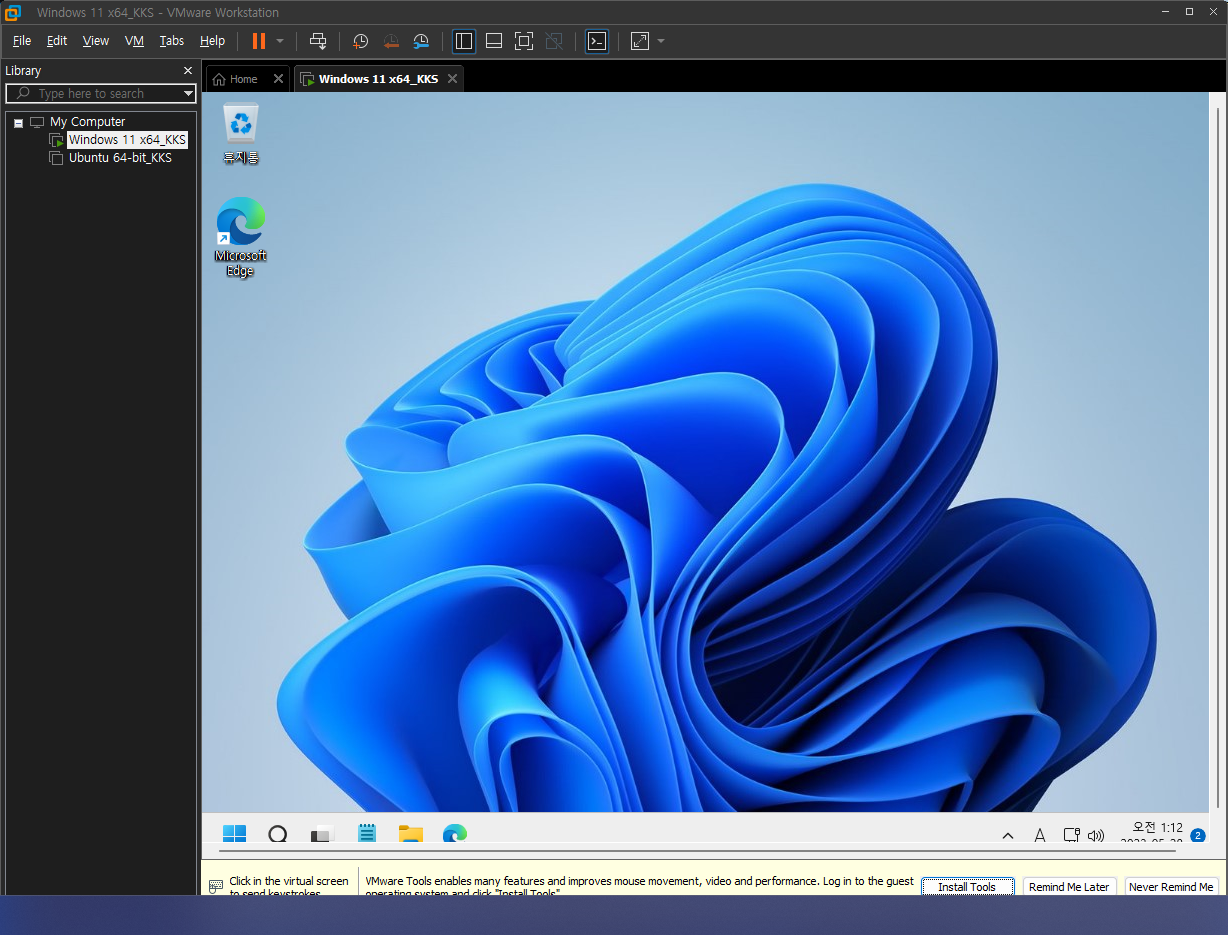Viewport: 1228px width, 935px height.
Task: Select Ubuntu 64-bit_KKS in the library
Action: pyautogui.click(x=120, y=158)
